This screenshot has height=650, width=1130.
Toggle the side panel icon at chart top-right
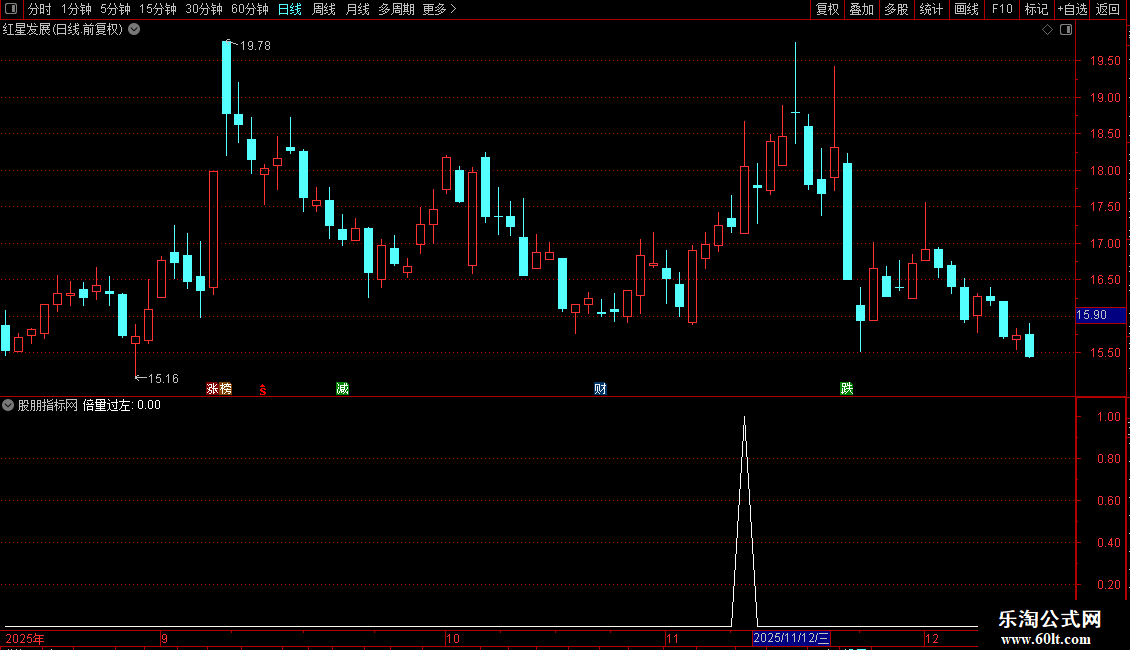click(x=1066, y=30)
